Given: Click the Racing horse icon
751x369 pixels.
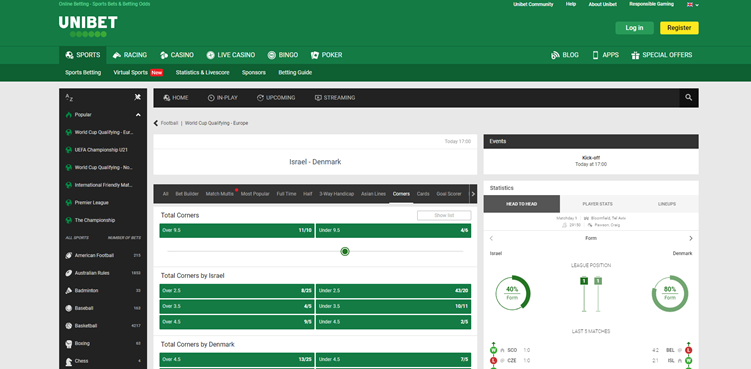Looking at the screenshot, I should coord(117,55).
